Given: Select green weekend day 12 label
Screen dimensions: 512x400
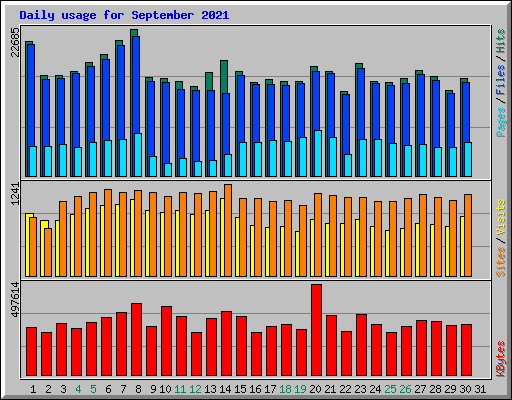Looking at the screenshot, I should pyautogui.click(x=195, y=389).
